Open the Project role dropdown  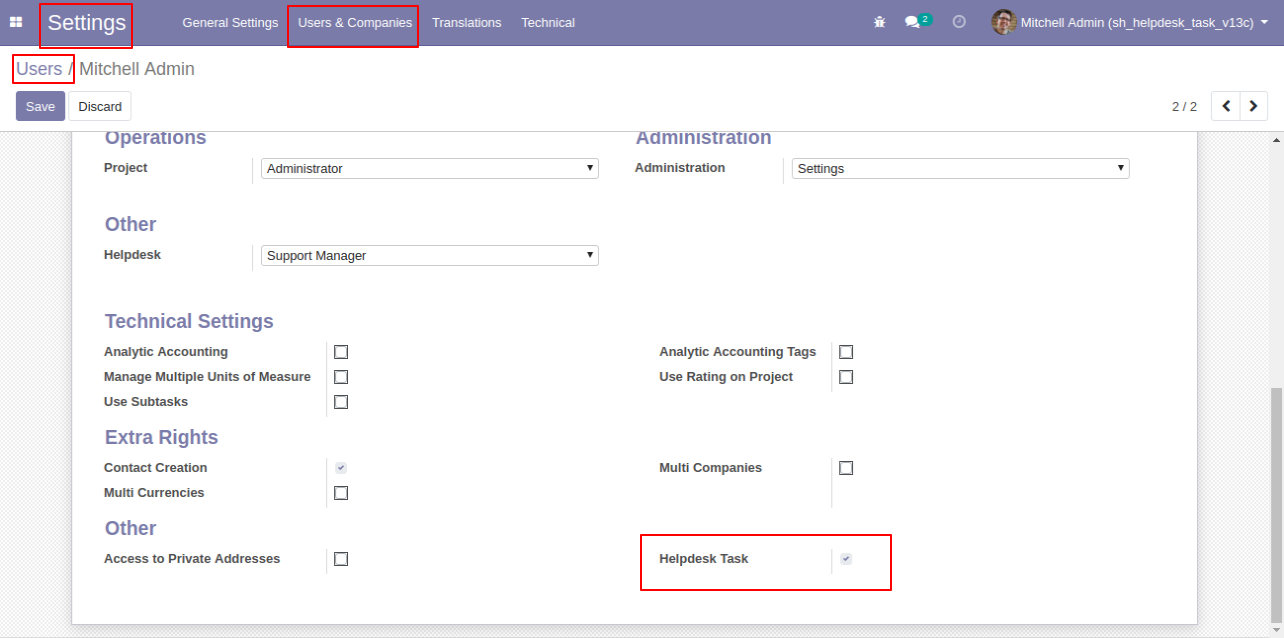(430, 169)
